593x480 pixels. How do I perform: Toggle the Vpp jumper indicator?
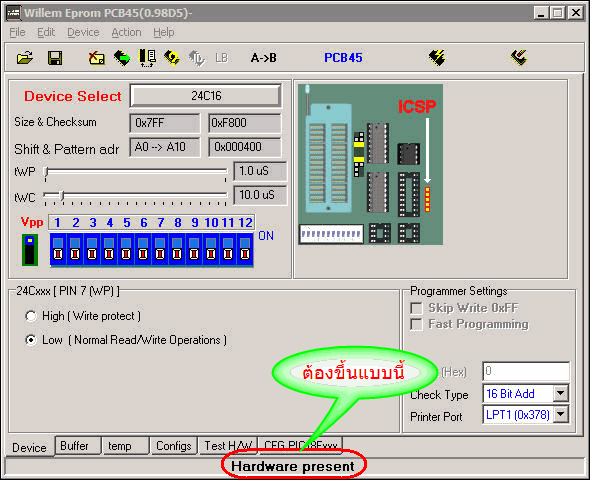tap(30, 250)
